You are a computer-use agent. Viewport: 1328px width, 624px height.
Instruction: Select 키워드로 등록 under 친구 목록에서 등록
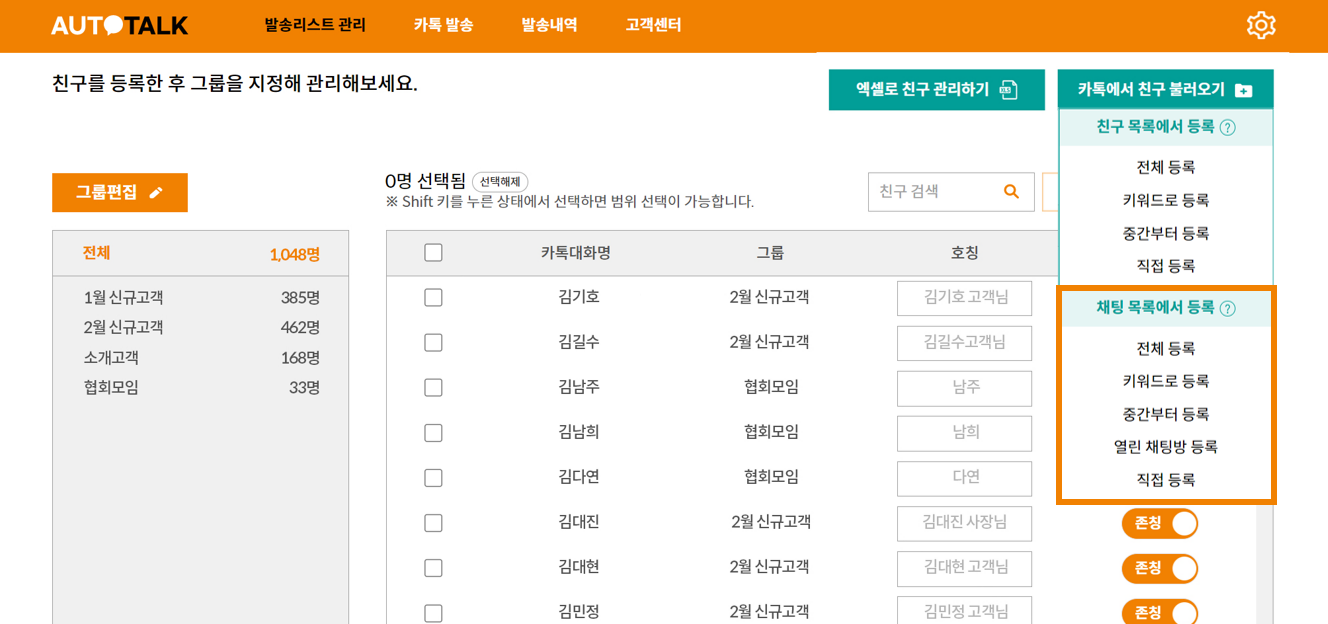pos(1165,200)
